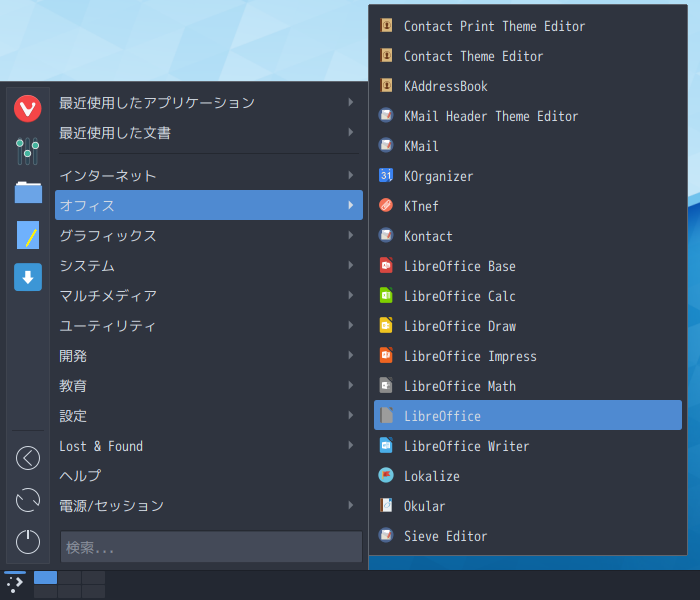Click the LibreOffice Base icon
Viewport: 700px width, 600px height.
click(386, 265)
